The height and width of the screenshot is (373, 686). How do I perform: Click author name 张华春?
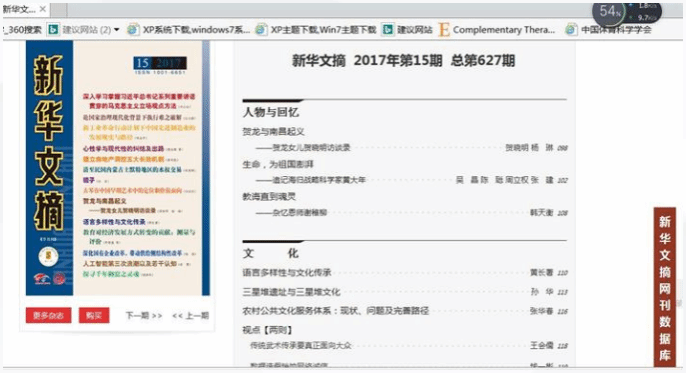point(542,311)
